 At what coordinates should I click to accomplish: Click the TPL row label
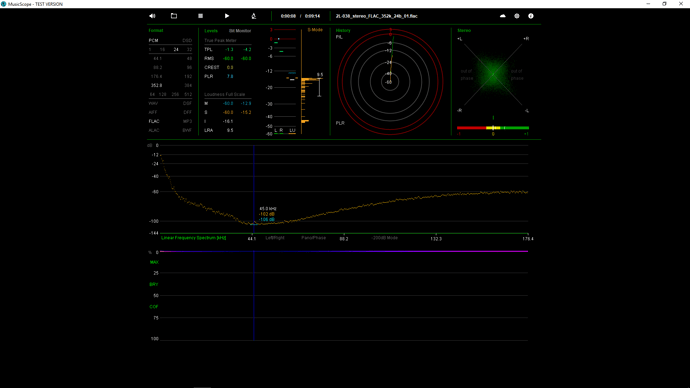[208, 50]
